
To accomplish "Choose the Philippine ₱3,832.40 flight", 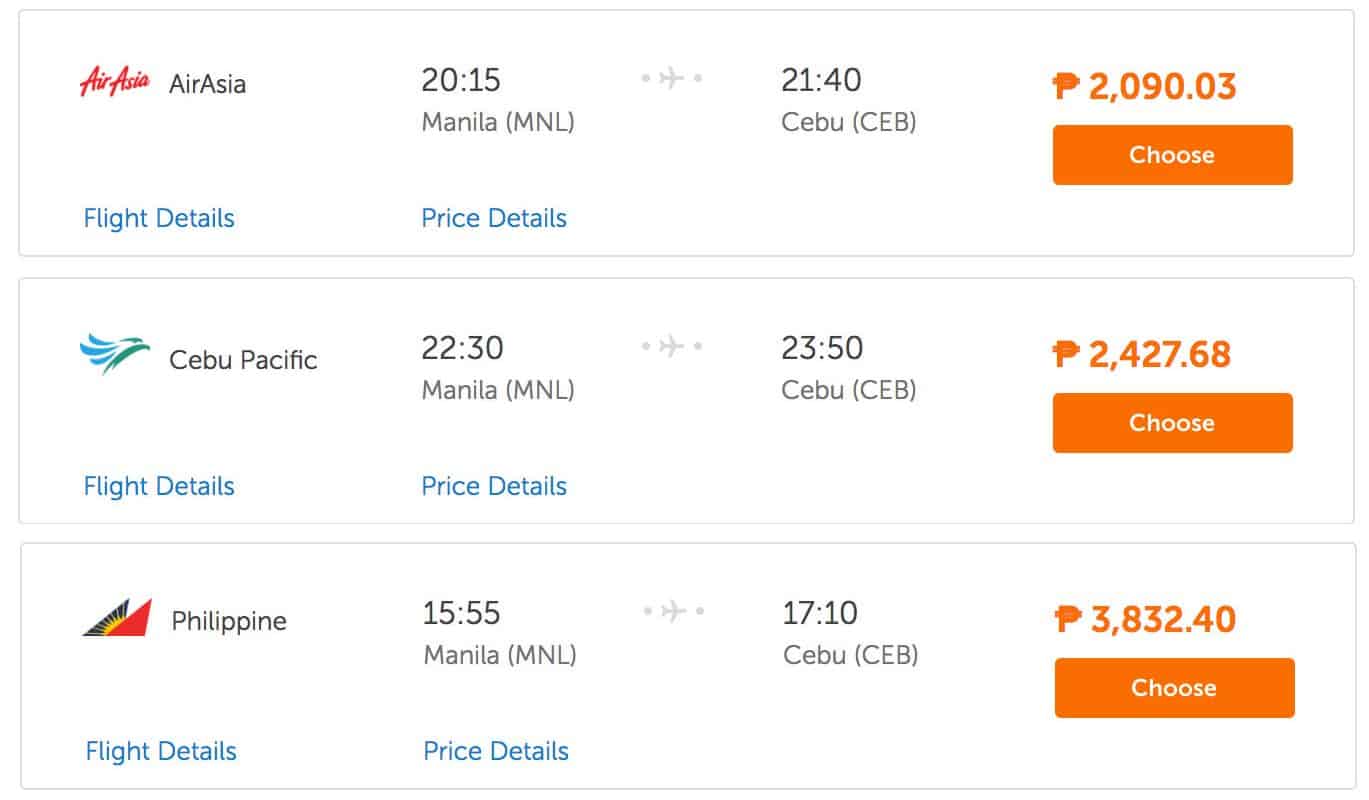I will pyautogui.click(x=1174, y=688).
